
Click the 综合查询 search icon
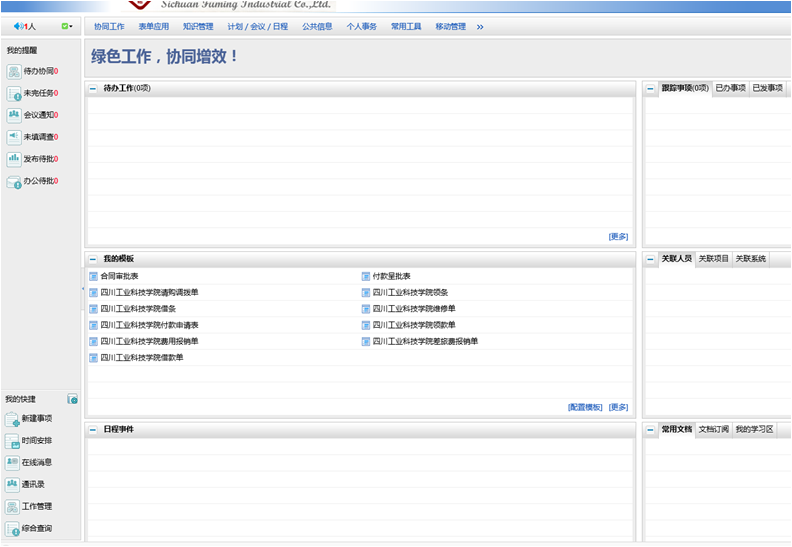point(12,528)
